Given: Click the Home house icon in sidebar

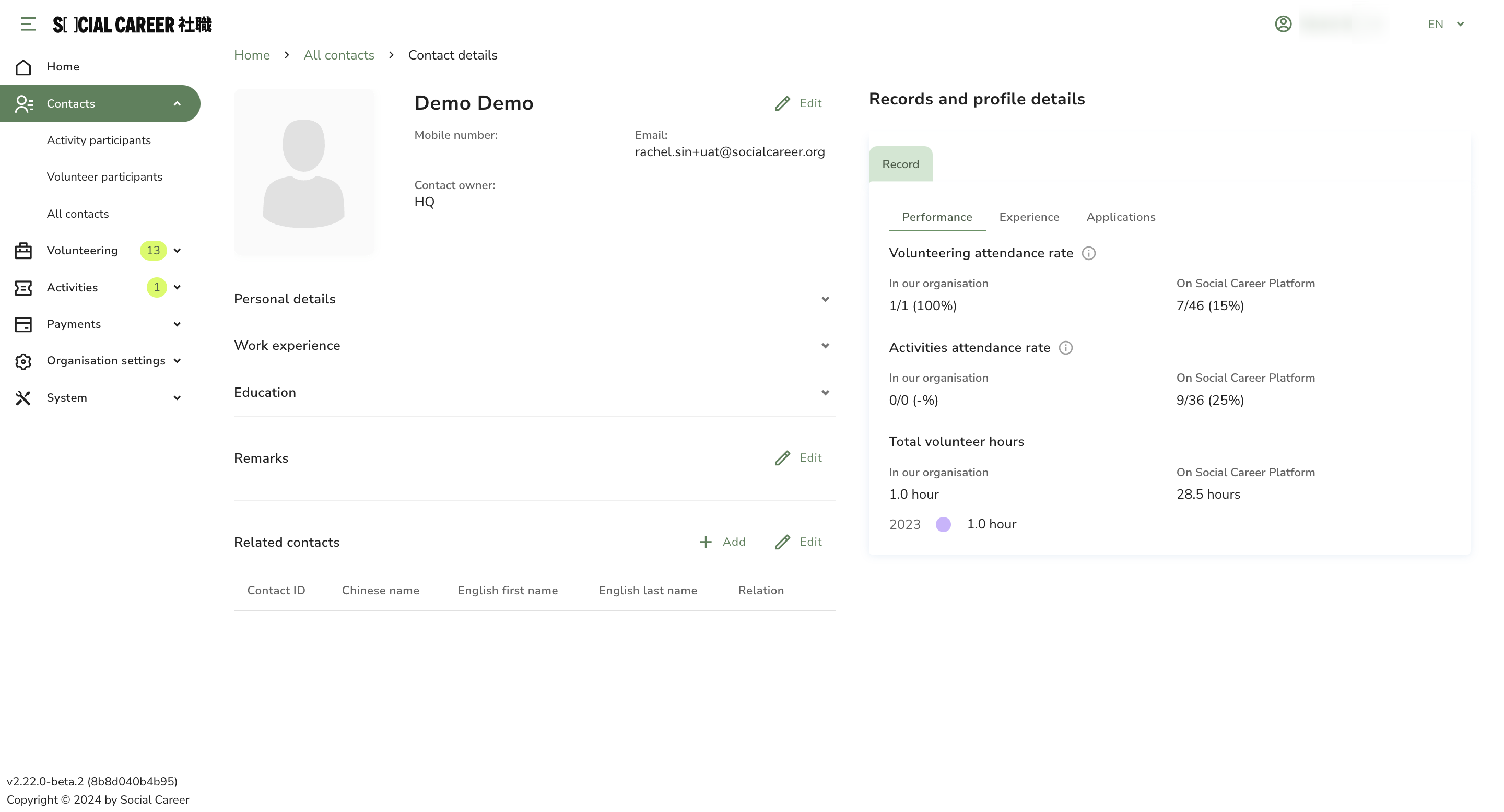Looking at the screenshot, I should point(23,67).
